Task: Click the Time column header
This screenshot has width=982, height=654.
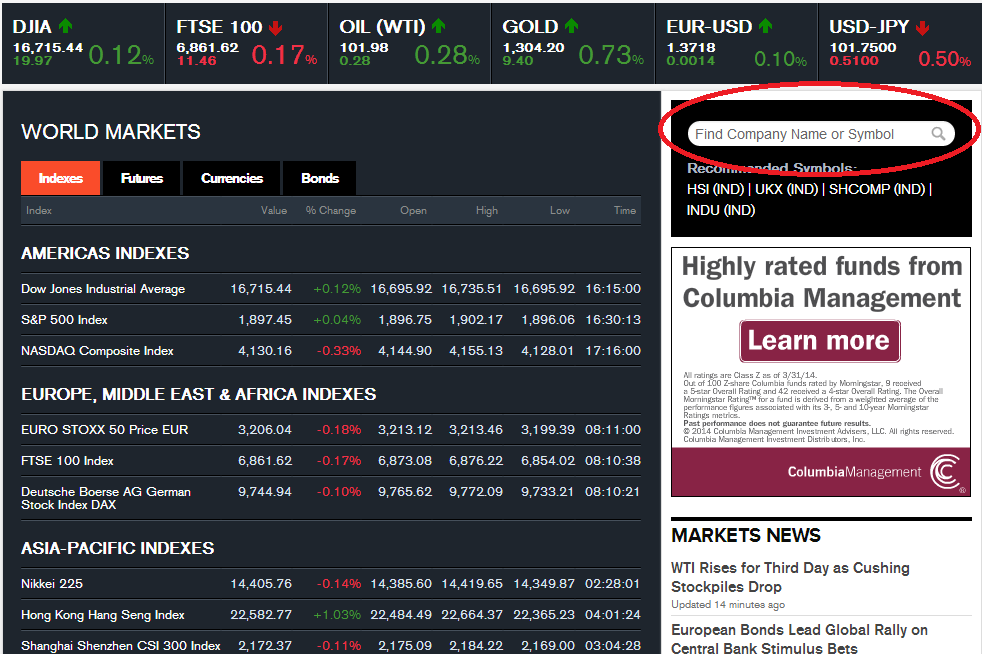Action: pyautogui.click(x=625, y=210)
